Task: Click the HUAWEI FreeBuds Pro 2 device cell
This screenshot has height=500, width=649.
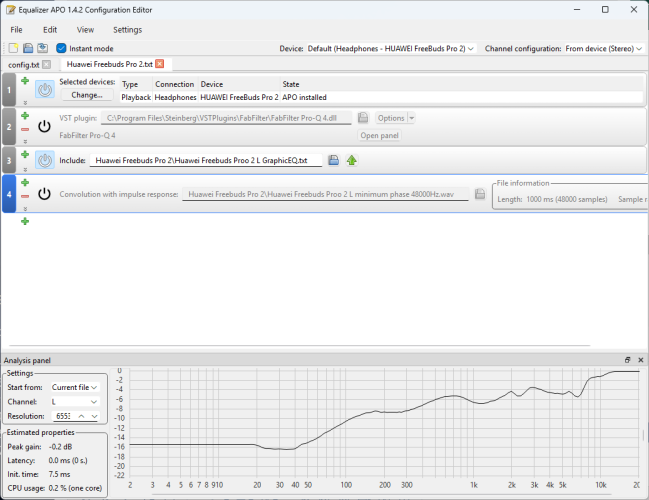Action: [239, 98]
